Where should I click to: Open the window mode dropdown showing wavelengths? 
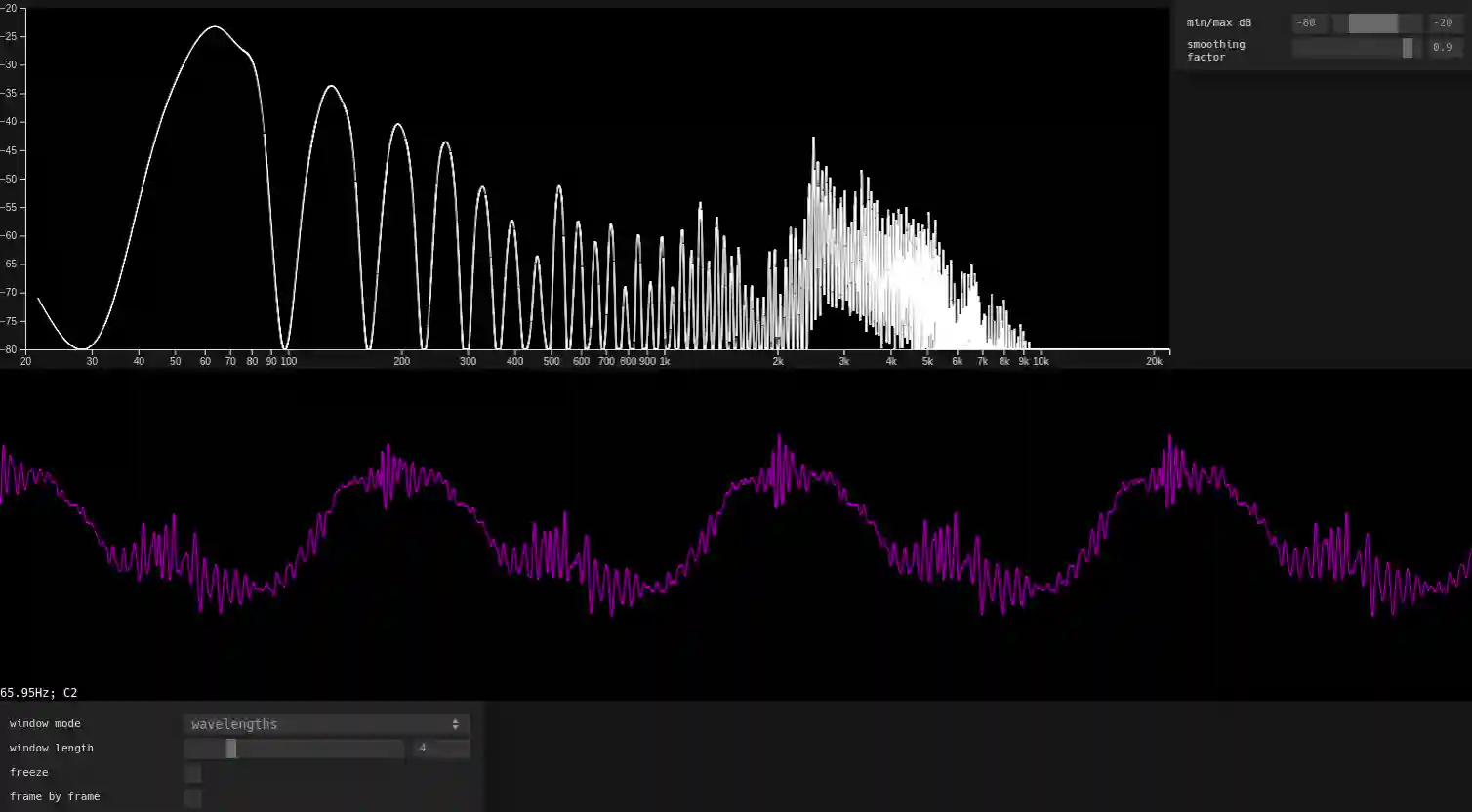point(326,724)
